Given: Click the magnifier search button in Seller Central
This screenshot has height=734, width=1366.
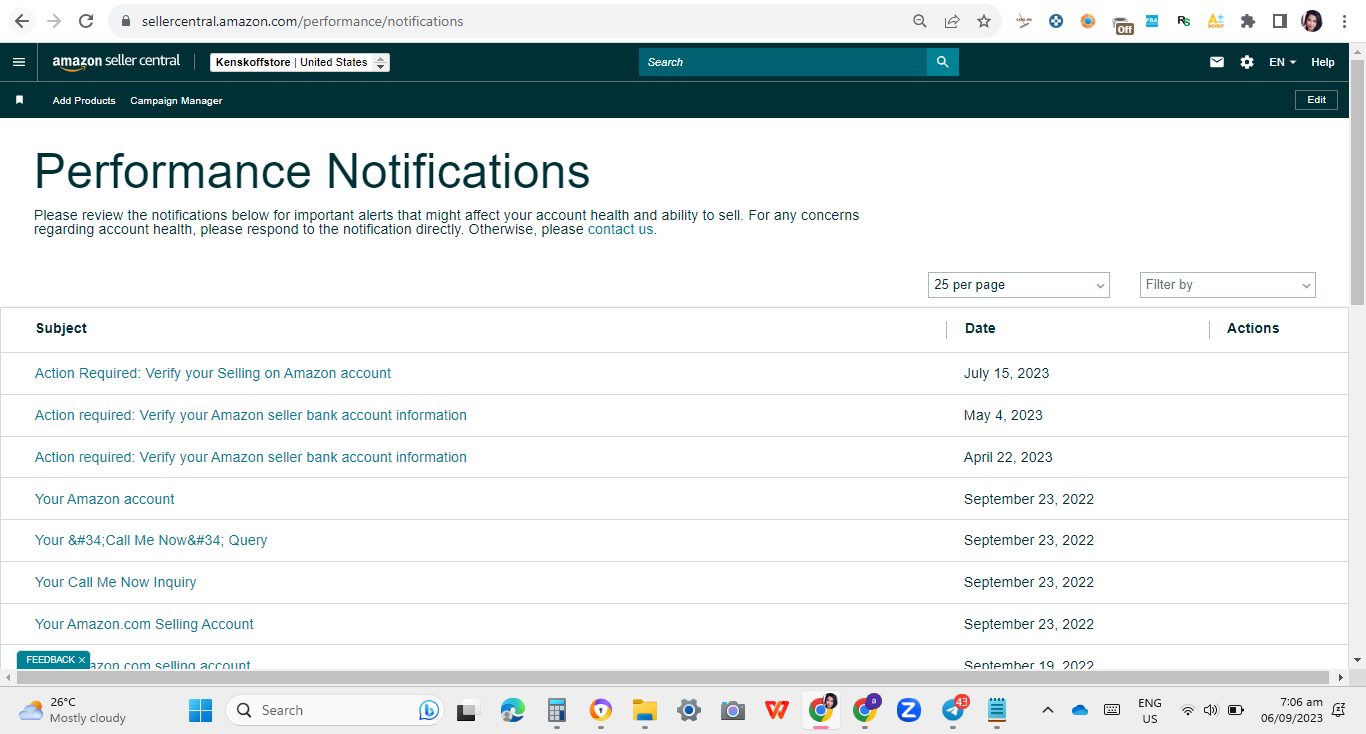Looking at the screenshot, I should [x=942, y=62].
